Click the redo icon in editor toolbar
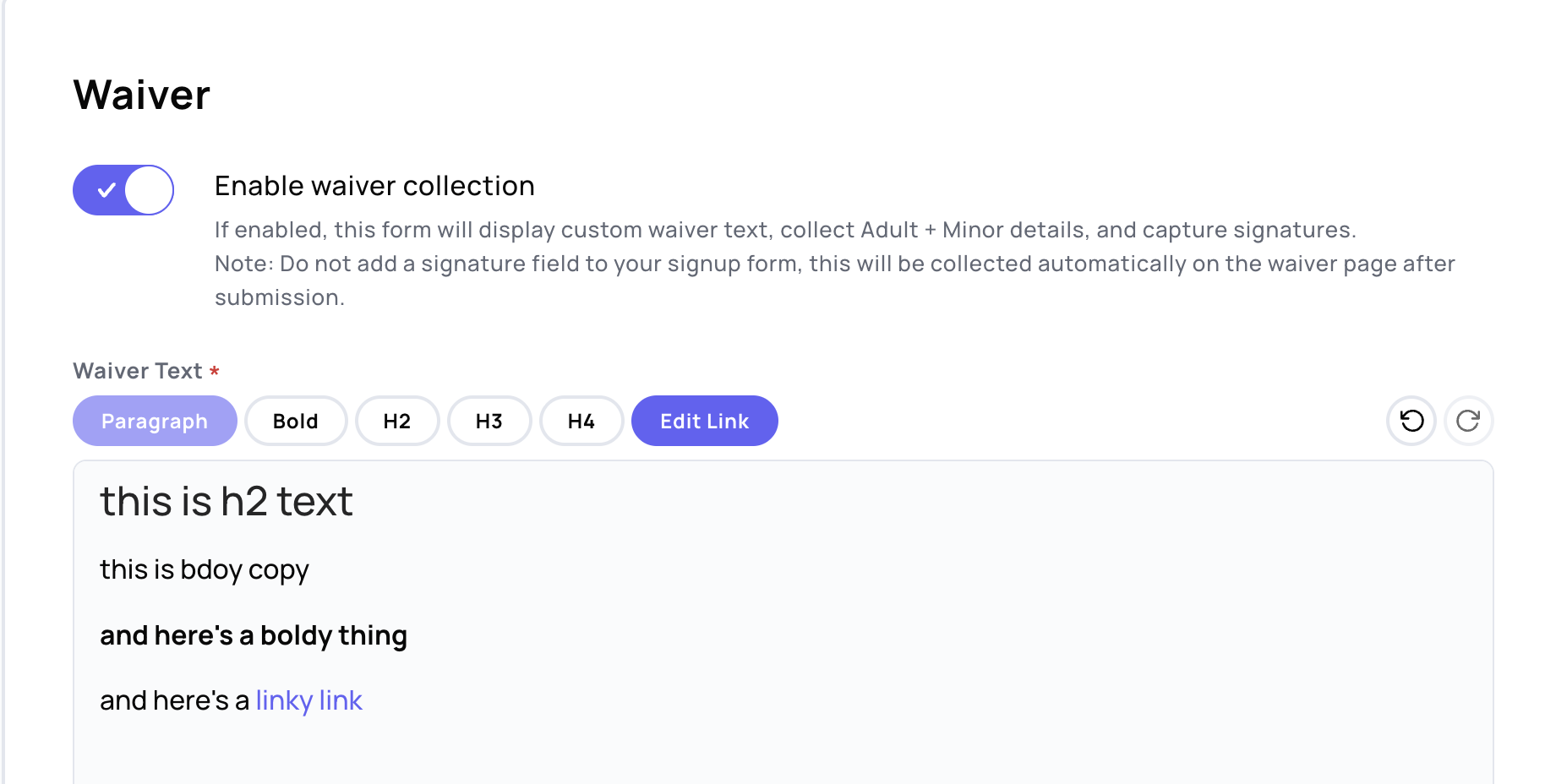 tap(1468, 421)
